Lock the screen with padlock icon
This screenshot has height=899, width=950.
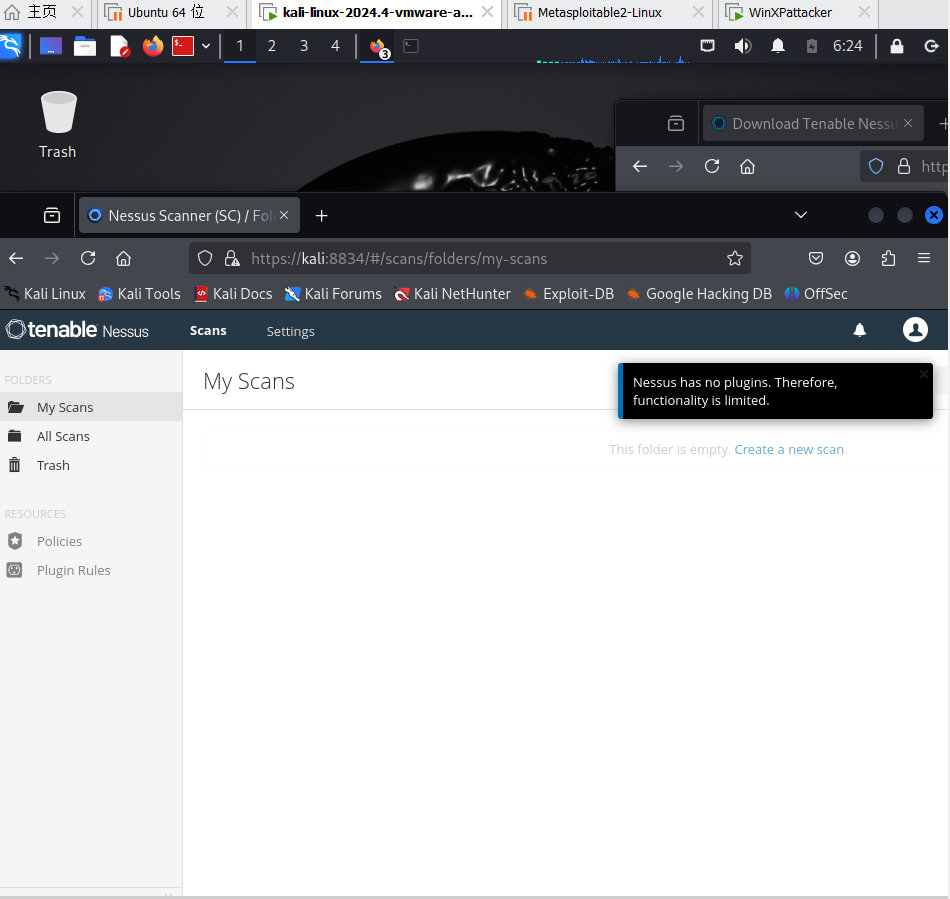tap(897, 46)
